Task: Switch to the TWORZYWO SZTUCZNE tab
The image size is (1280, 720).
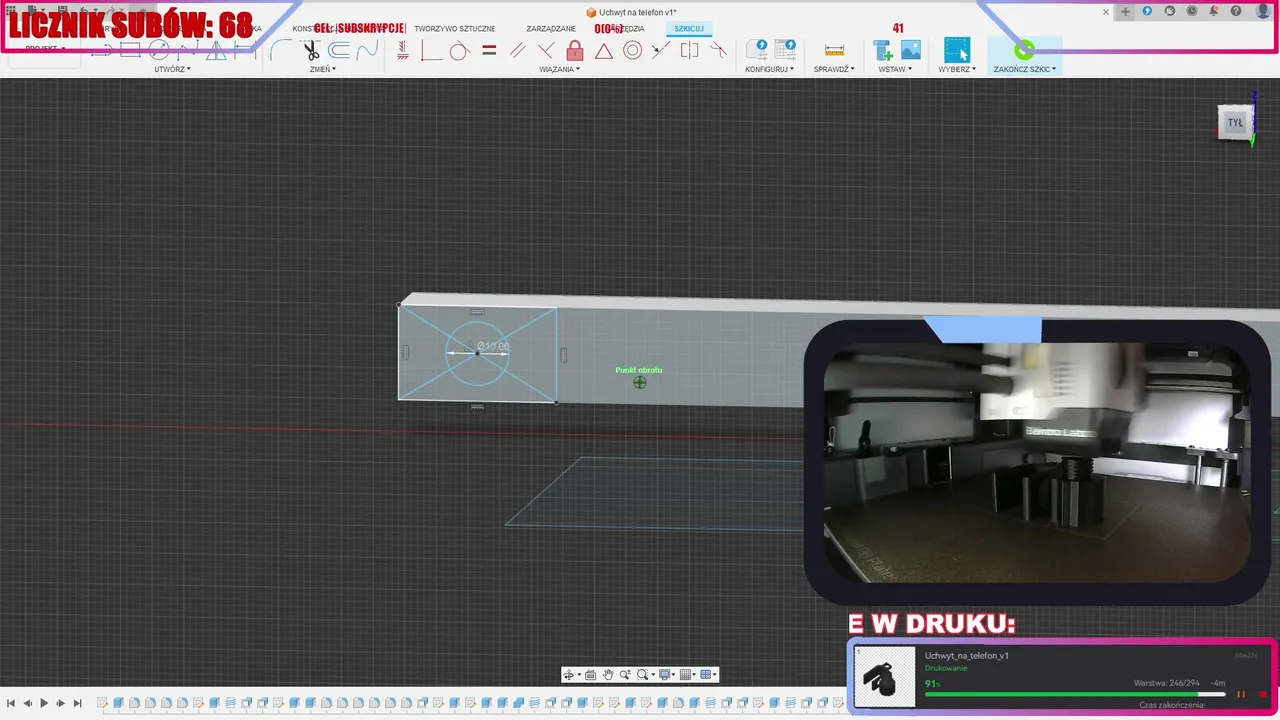Action: tap(454, 28)
